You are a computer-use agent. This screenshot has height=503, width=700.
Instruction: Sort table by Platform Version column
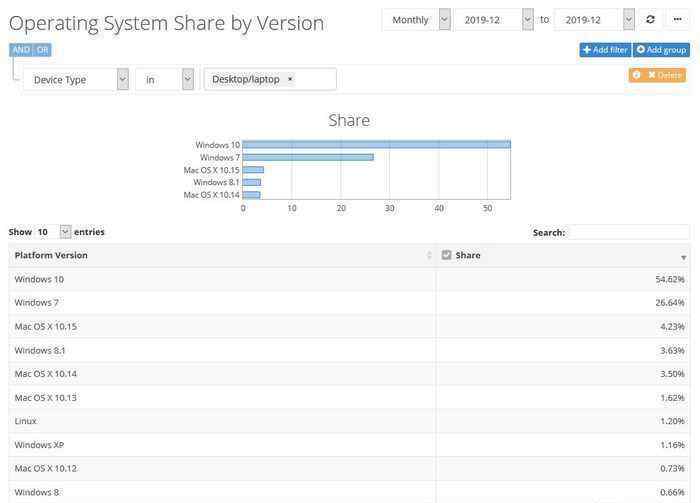pyautogui.click(x=221, y=255)
